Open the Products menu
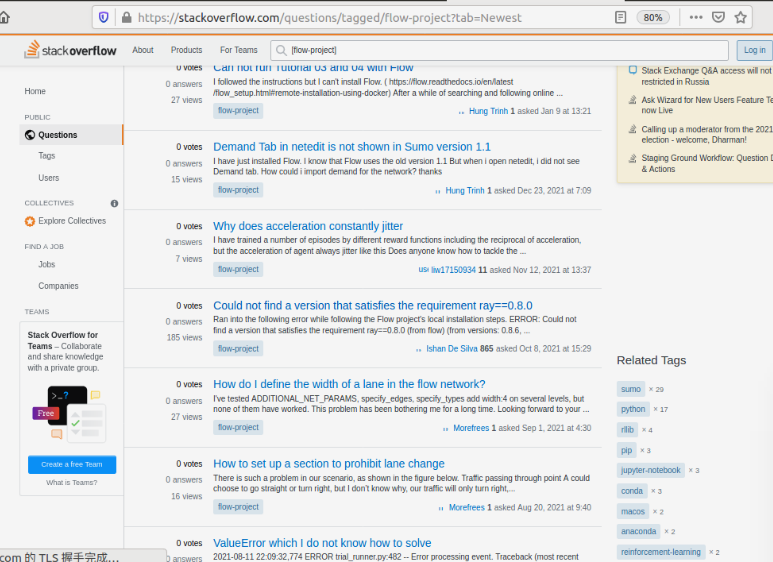 pyautogui.click(x=186, y=50)
